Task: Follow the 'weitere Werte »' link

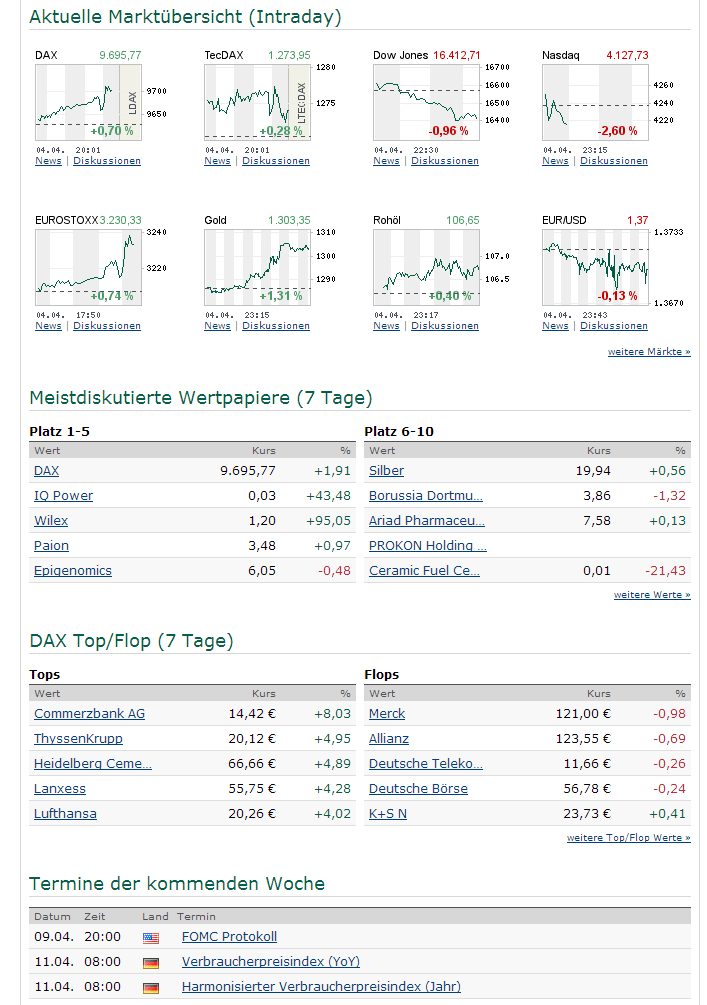Action: [652, 595]
